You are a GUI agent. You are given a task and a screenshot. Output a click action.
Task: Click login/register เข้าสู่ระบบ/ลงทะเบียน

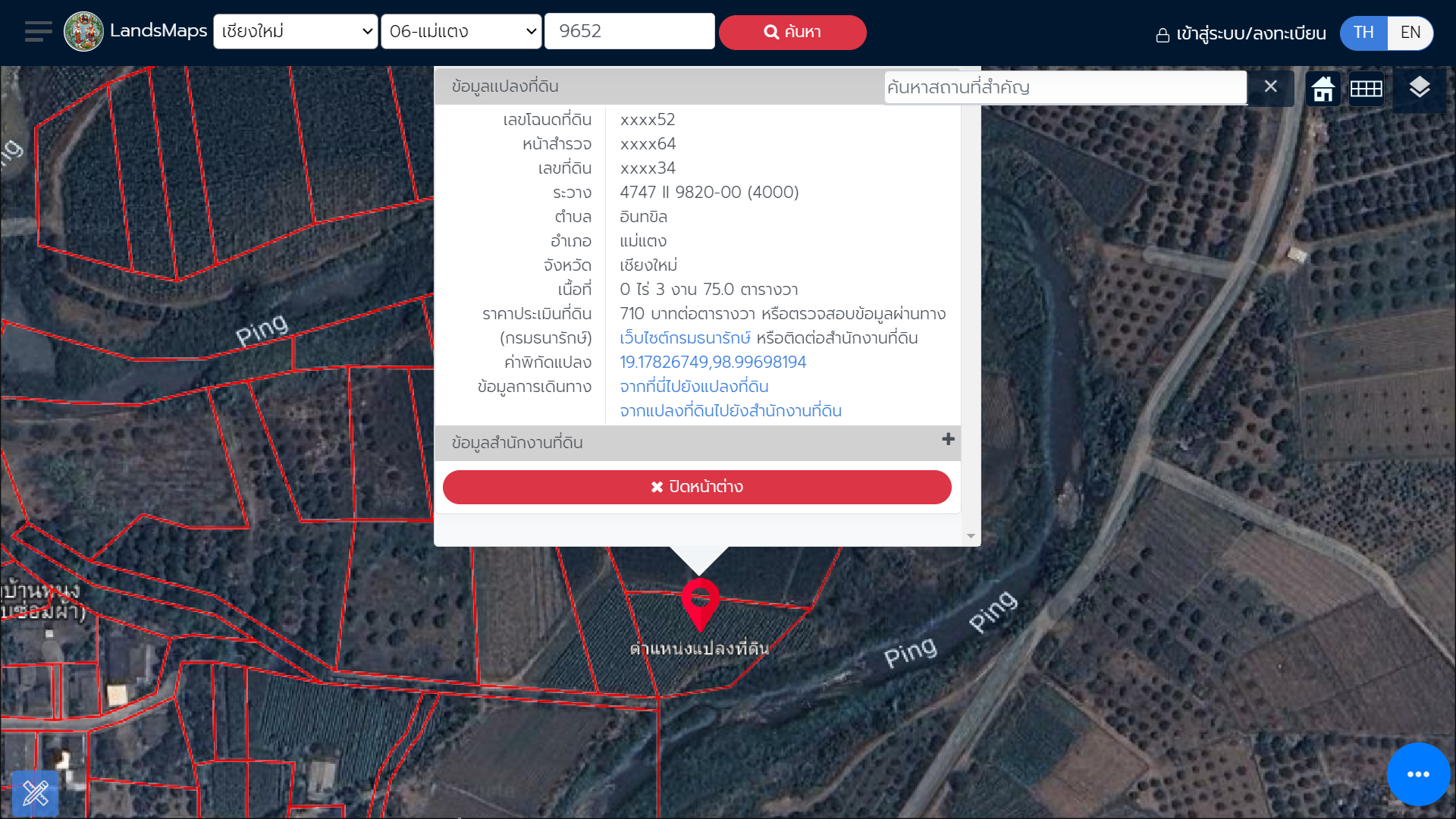click(x=1241, y=34)
